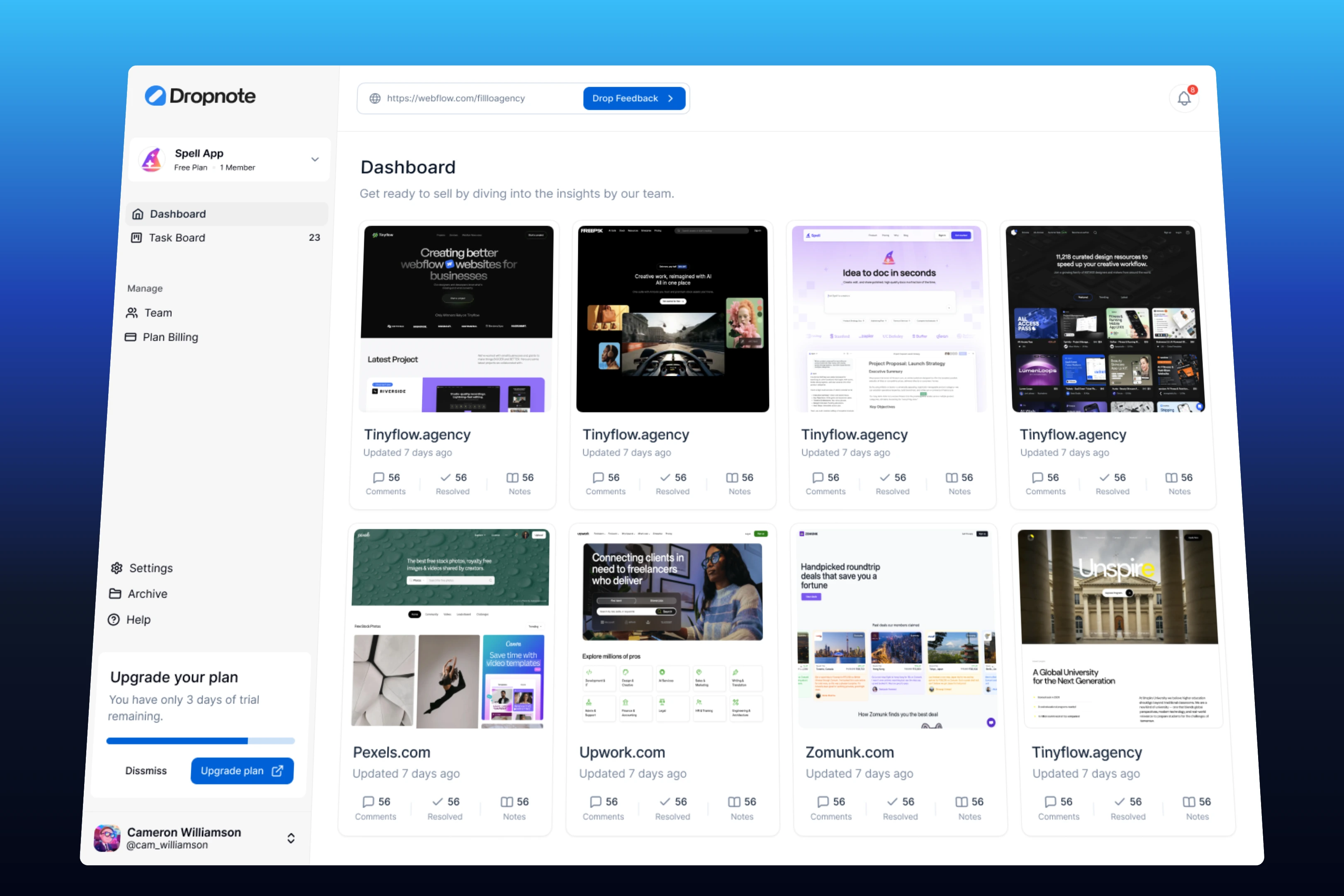The image size is (1344, 896).
Task: Click the Drop Feedback button
Action: tap(634, 98)
